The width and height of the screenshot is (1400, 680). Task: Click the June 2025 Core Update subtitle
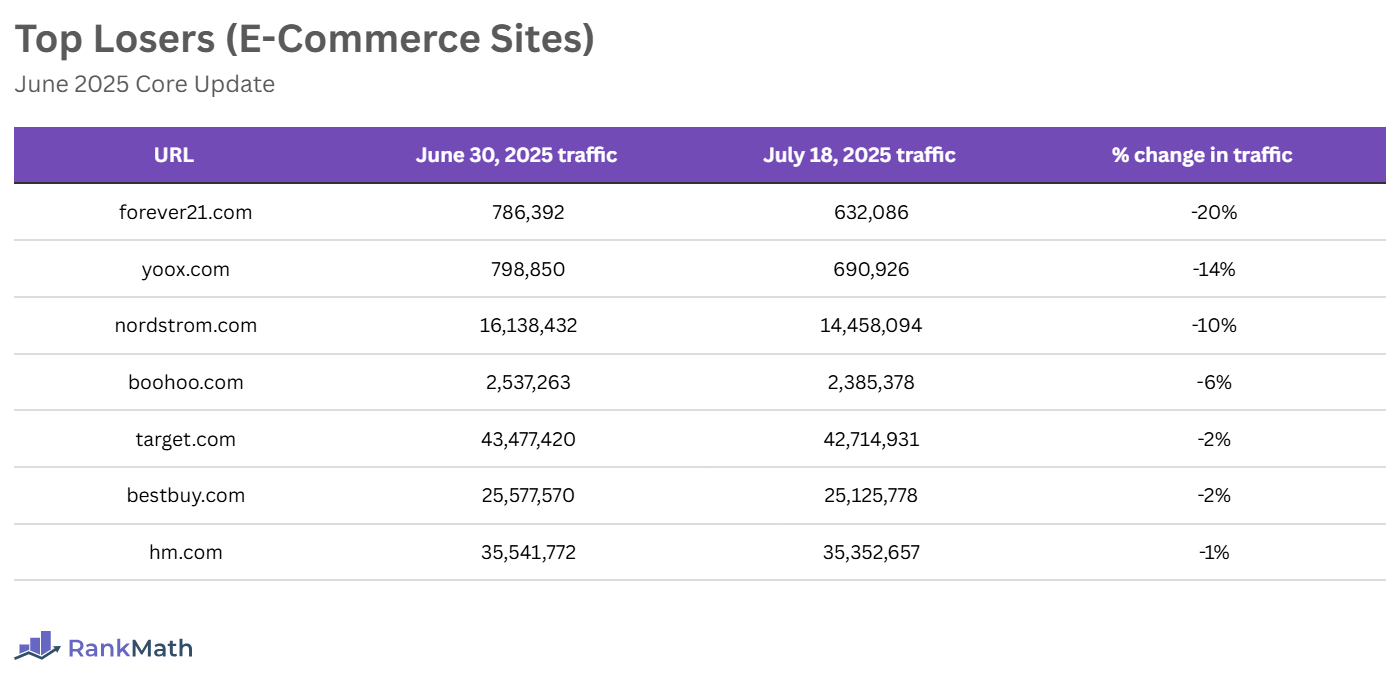coord(144,84)
